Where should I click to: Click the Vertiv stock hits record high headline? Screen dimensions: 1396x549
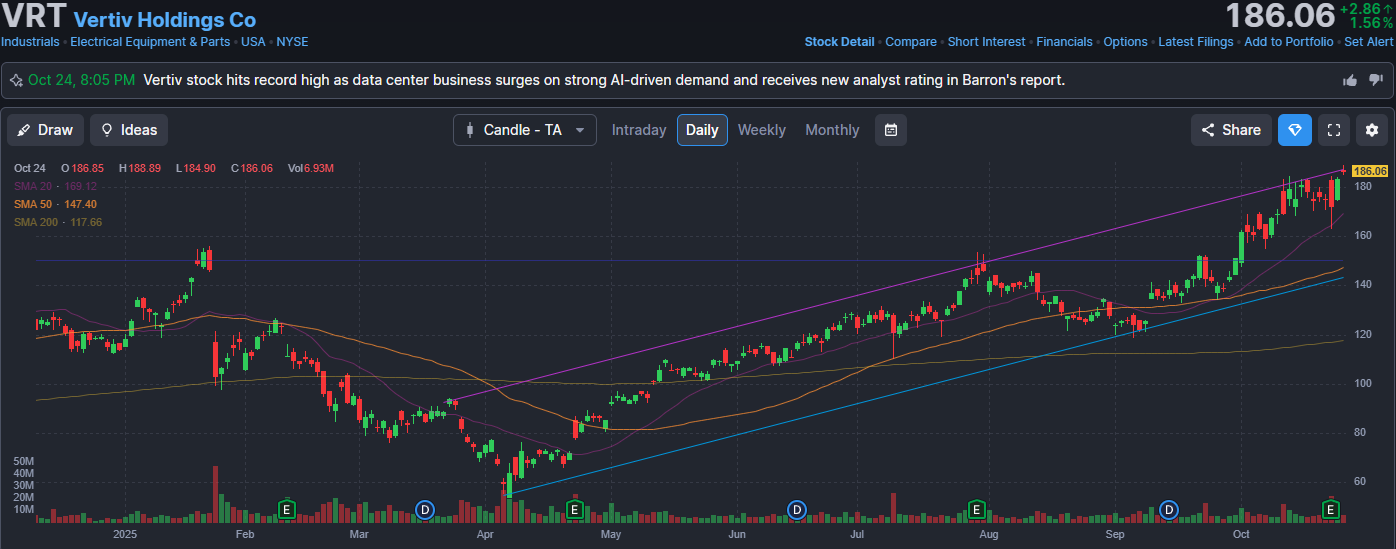pyautogui.click(x=604, y=80)
